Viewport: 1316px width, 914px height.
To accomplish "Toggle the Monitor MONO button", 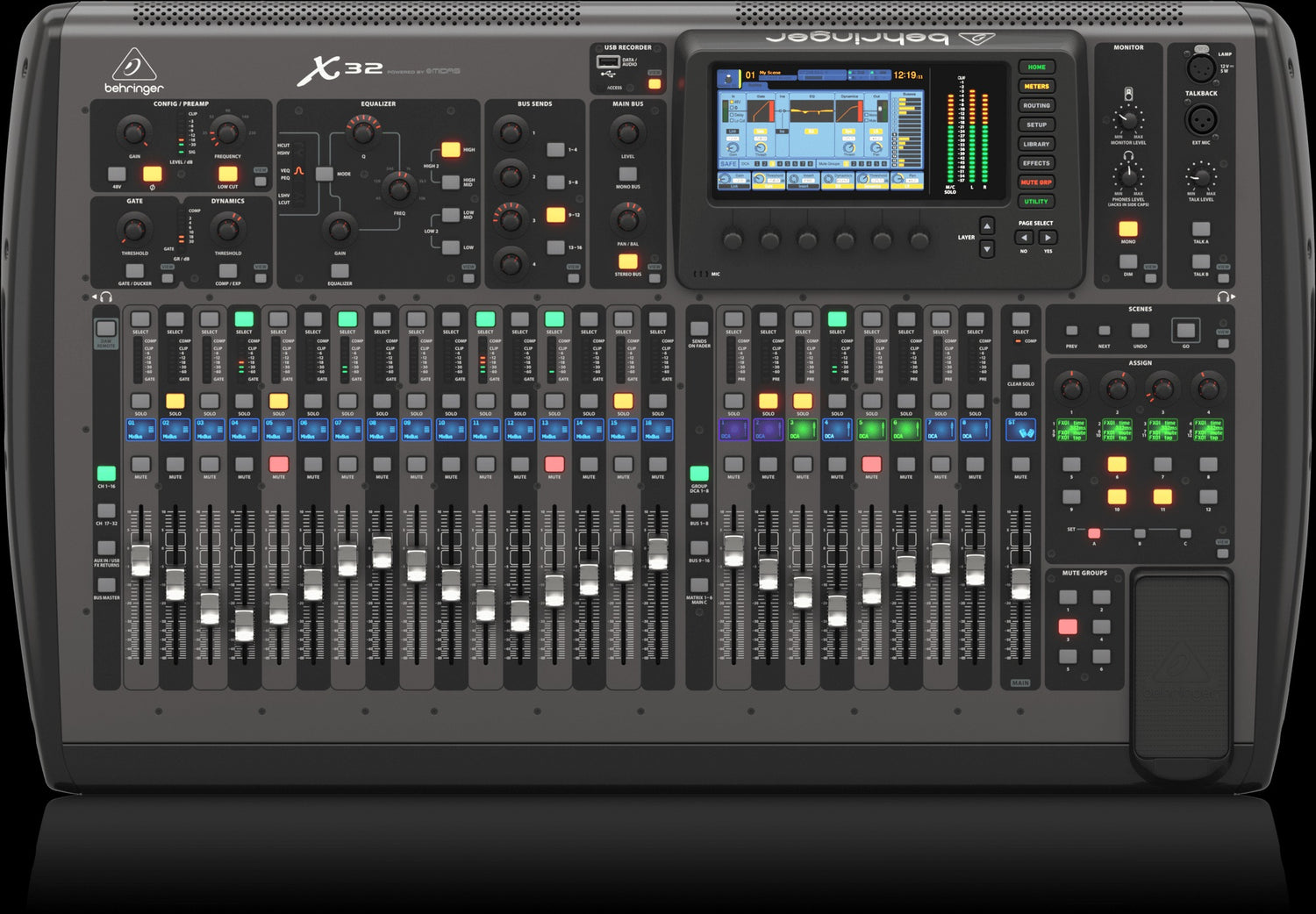I will point(1128,229).
